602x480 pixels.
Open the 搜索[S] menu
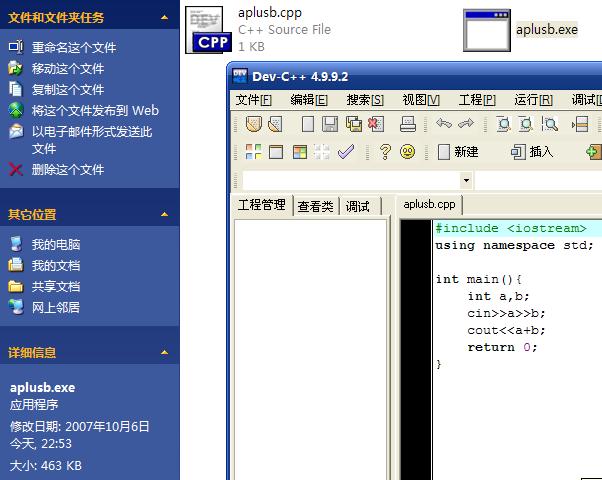click(365, 100)
